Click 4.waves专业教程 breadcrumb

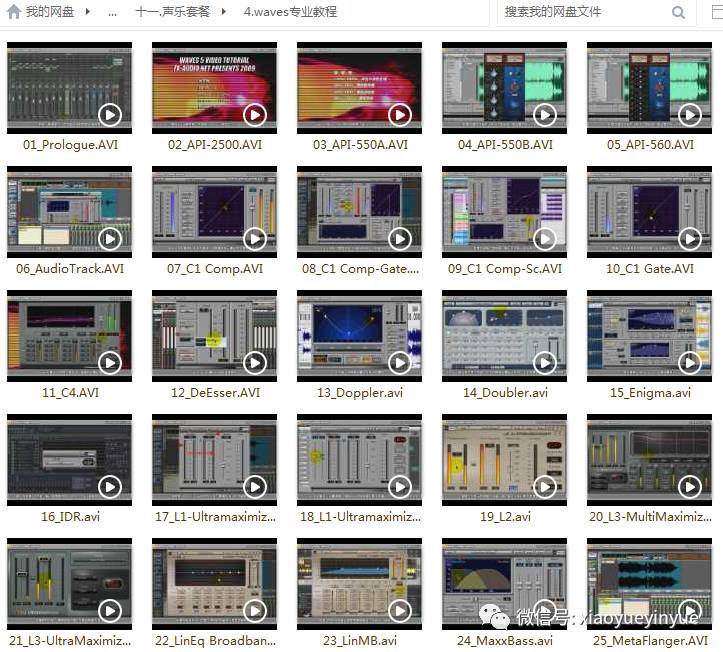tap(290, 12)
